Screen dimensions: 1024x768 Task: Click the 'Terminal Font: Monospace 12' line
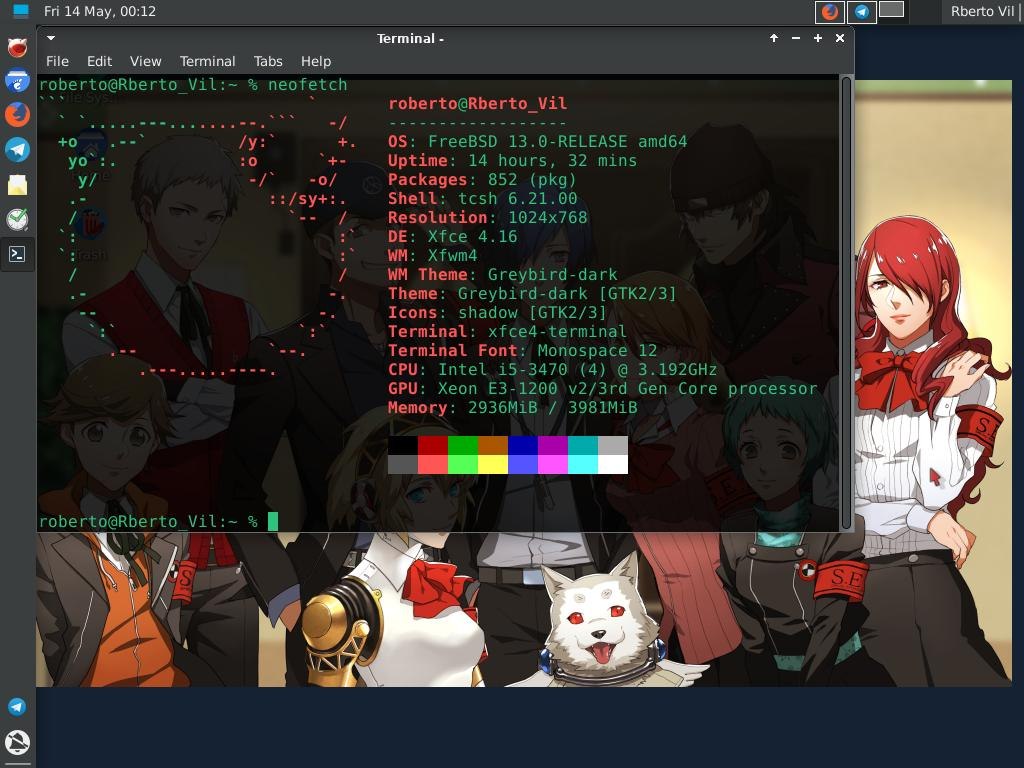[x=522, y=351]
